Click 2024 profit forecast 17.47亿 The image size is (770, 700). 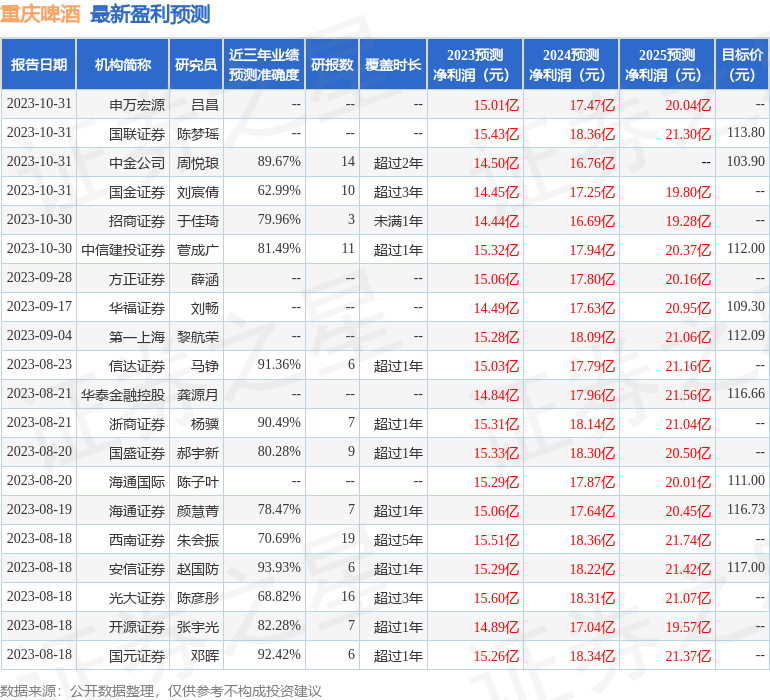pyautogui.click(x=592, y=105)
